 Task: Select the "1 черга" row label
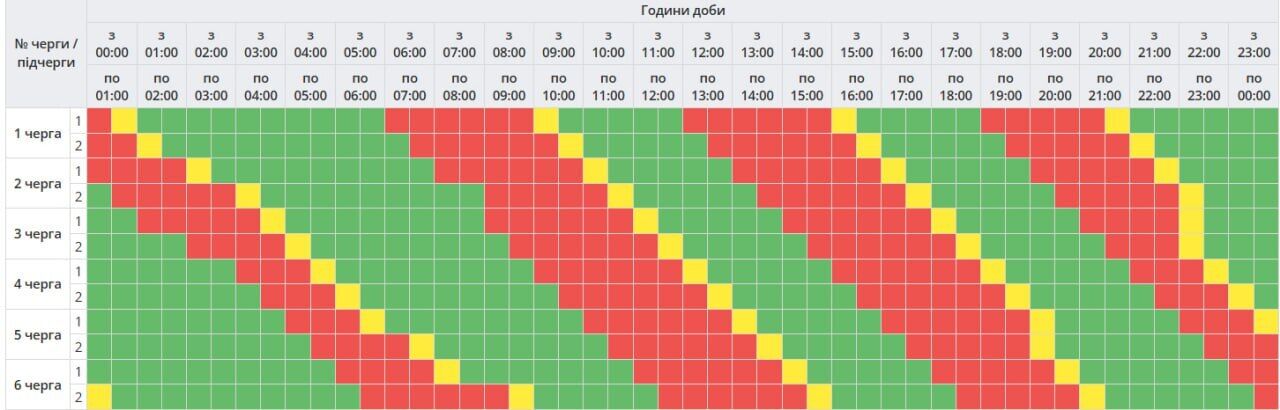click(37, 133)
